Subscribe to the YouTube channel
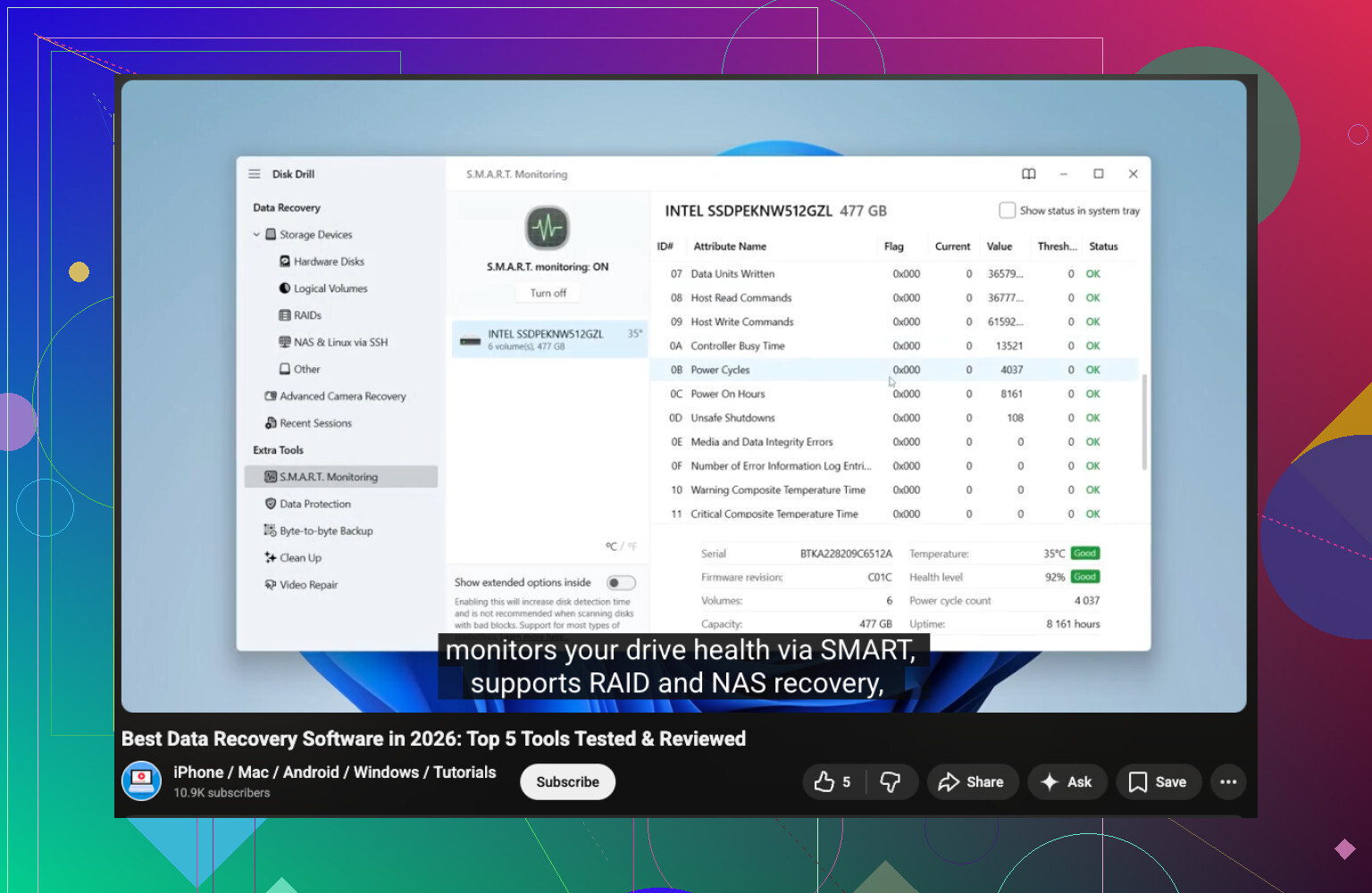 pyautogui.click(x=567, y=781)
